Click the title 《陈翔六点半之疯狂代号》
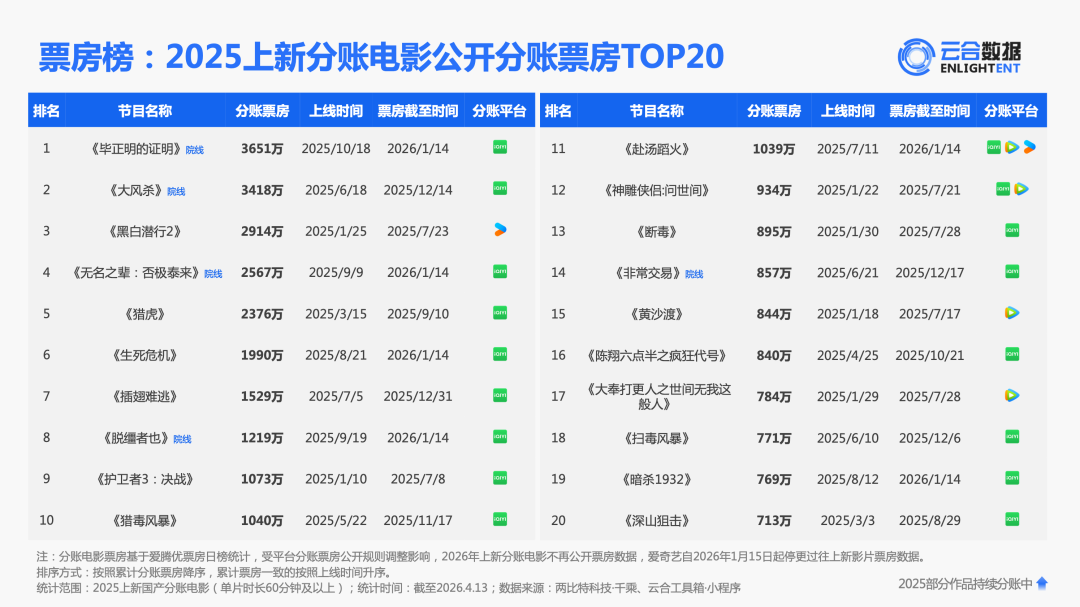This screenshot has width=1080, height=607. point(656,356)
